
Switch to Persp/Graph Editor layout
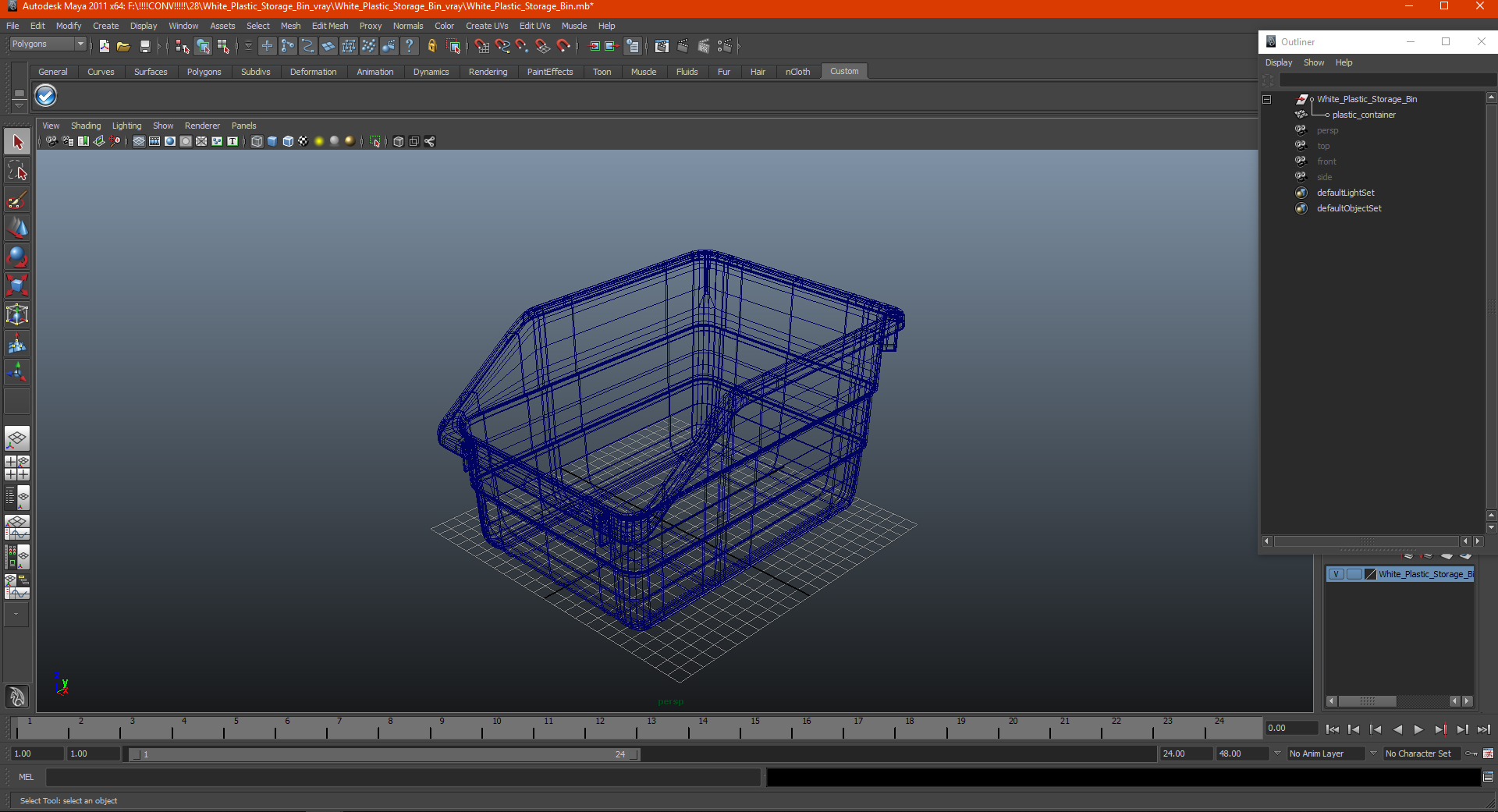[x=17, y=527]
